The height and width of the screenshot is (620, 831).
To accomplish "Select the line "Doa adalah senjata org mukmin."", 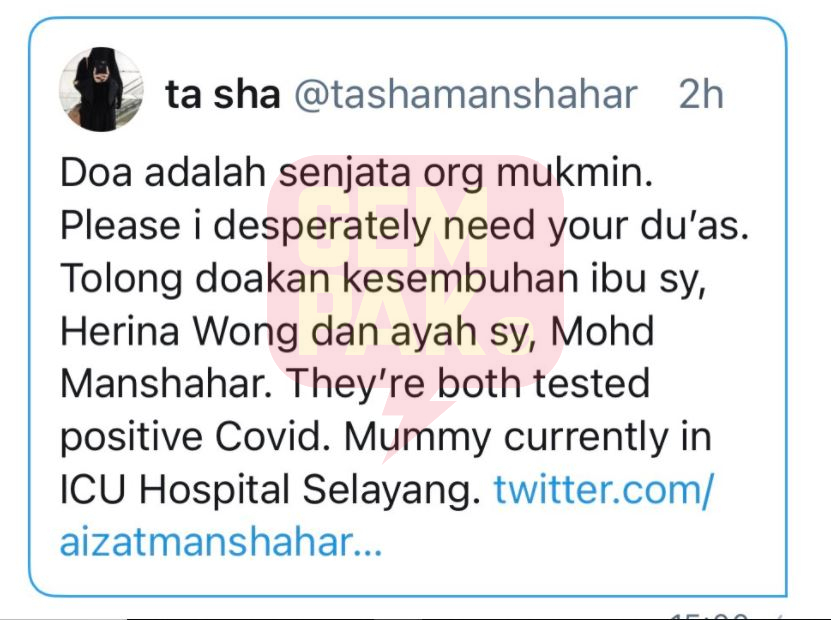I will point(356,174).
